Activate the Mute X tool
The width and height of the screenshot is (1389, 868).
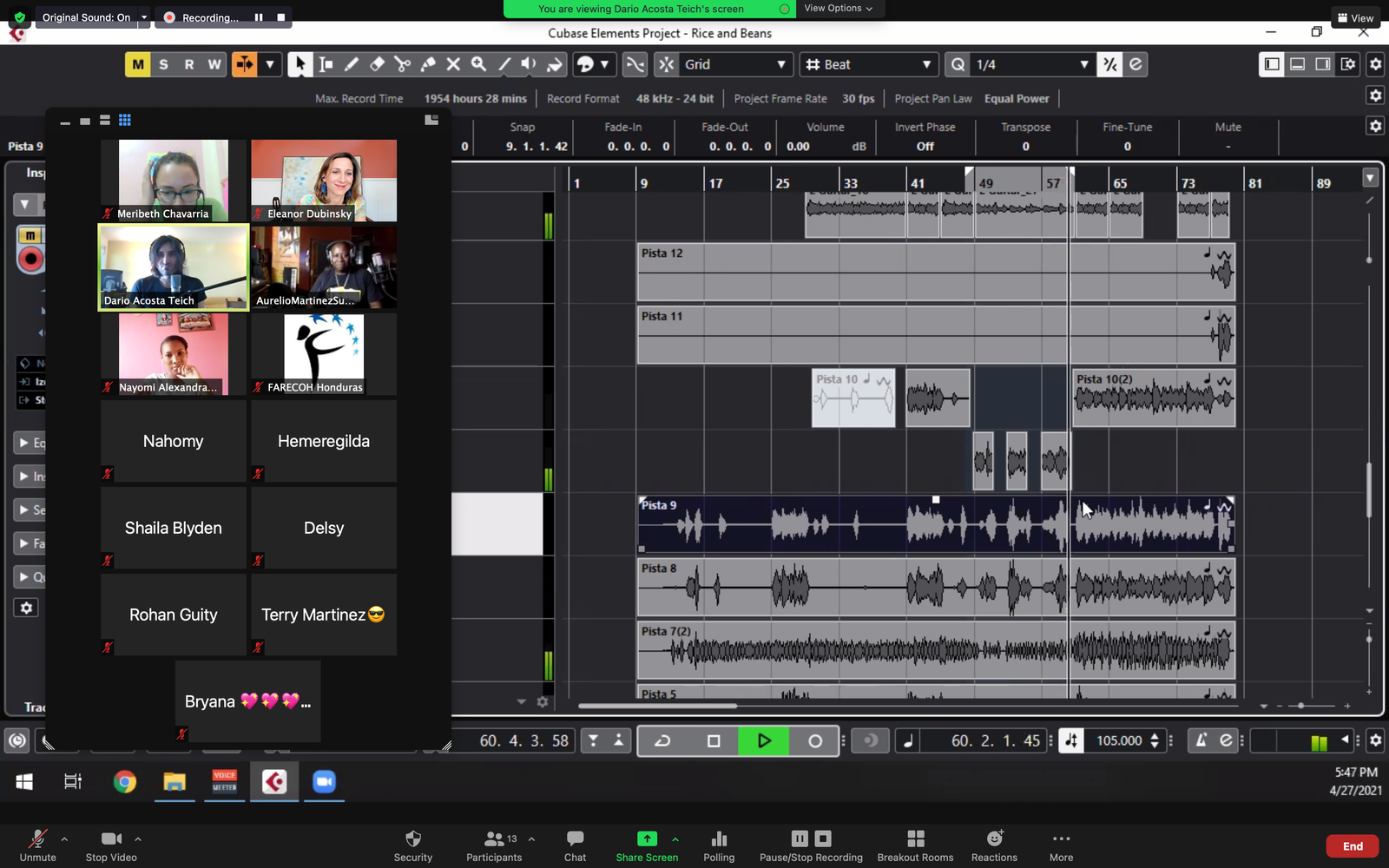point(453,64)
